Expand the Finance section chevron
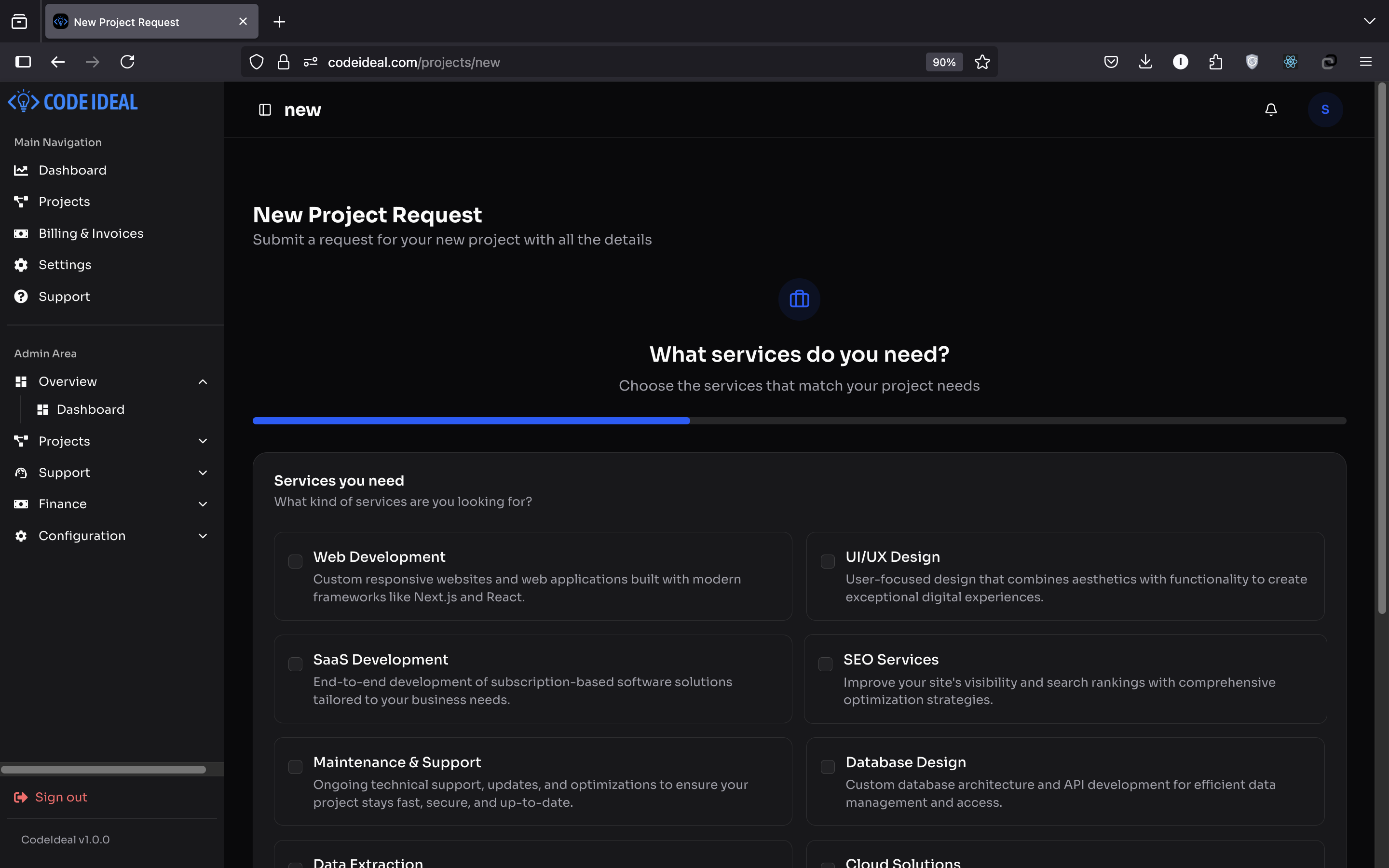The height and width of the screenshot is (868, 1389). 203,504
